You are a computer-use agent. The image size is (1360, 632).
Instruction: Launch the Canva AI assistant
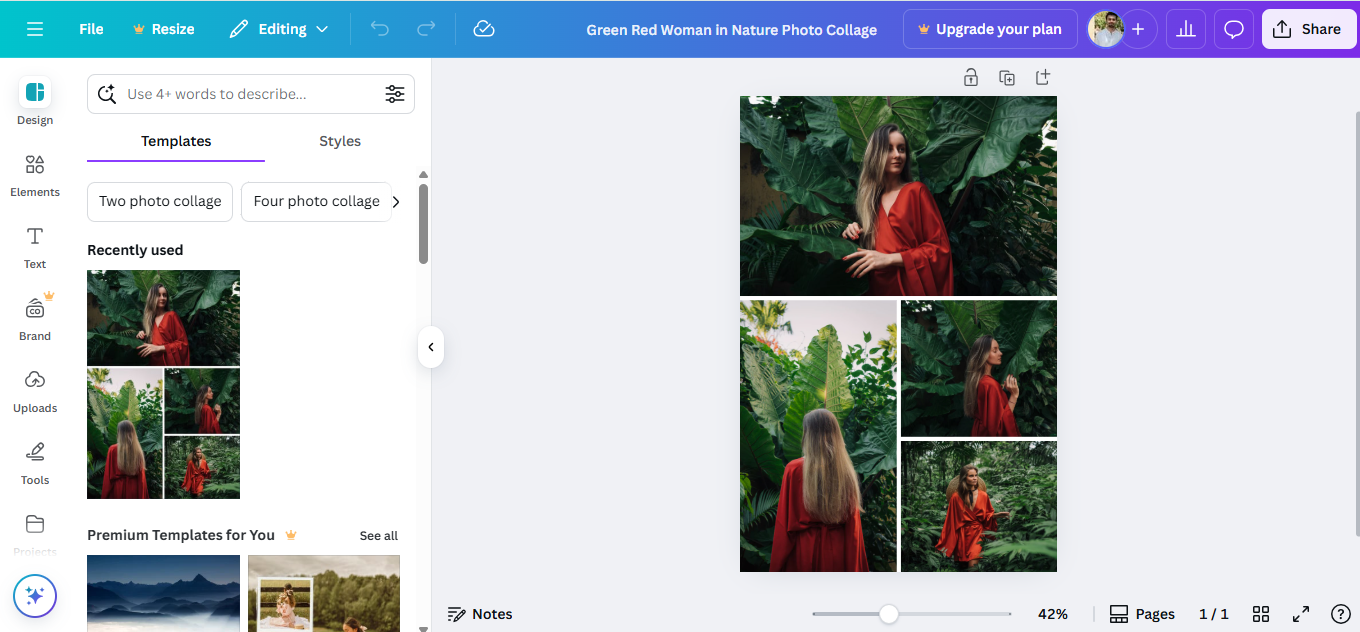34,596
